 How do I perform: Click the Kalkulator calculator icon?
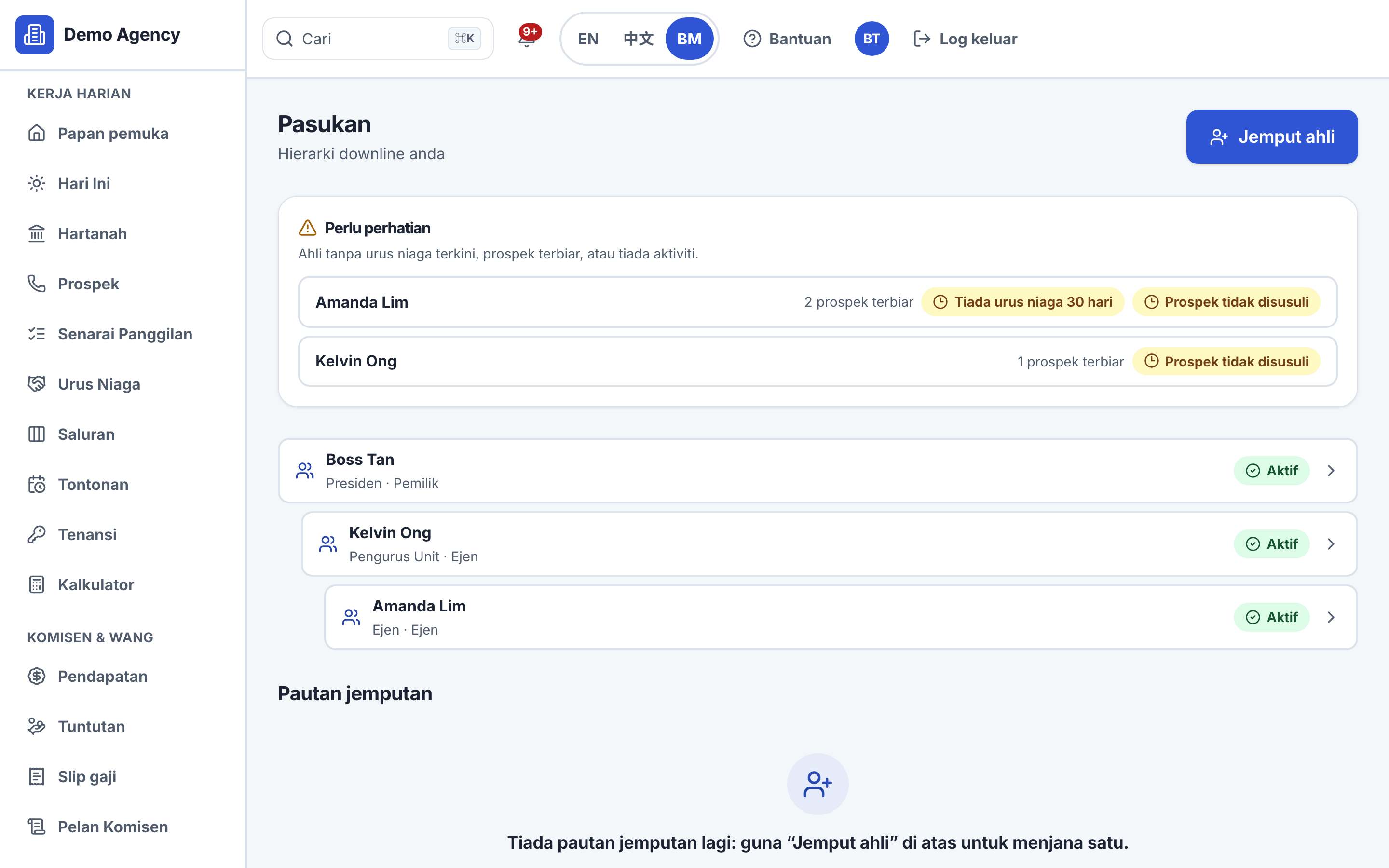click(x=37, y=584)
